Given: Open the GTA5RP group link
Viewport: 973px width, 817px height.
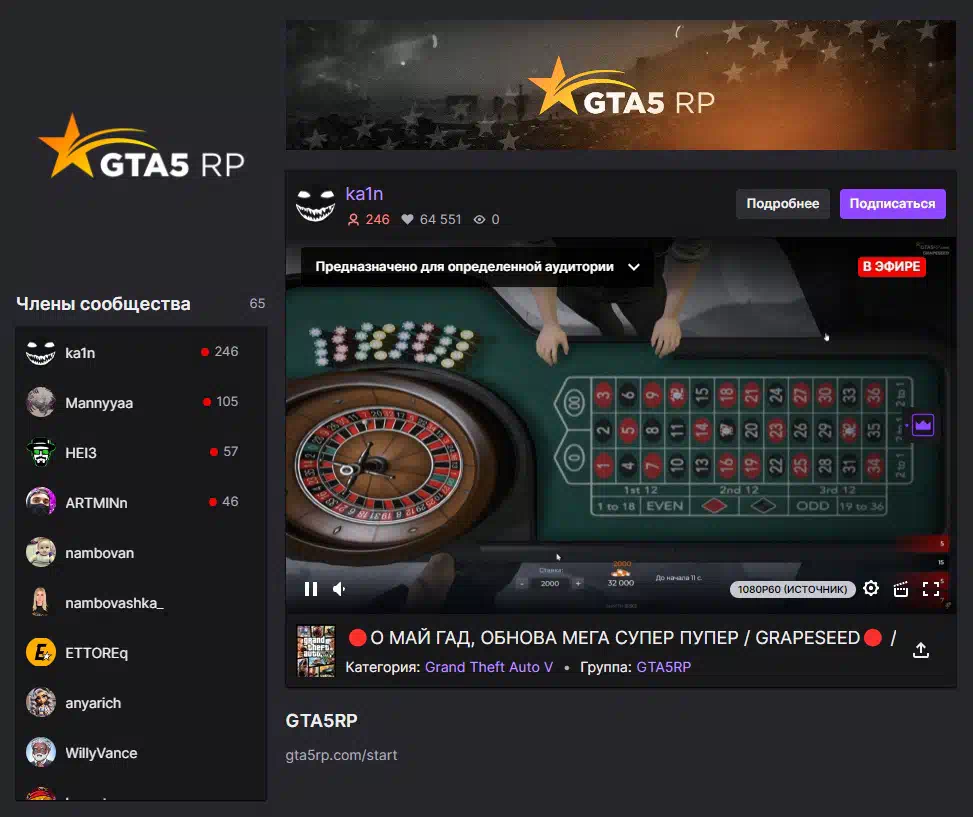Looking at the screenshot, I should click(663, 667).
